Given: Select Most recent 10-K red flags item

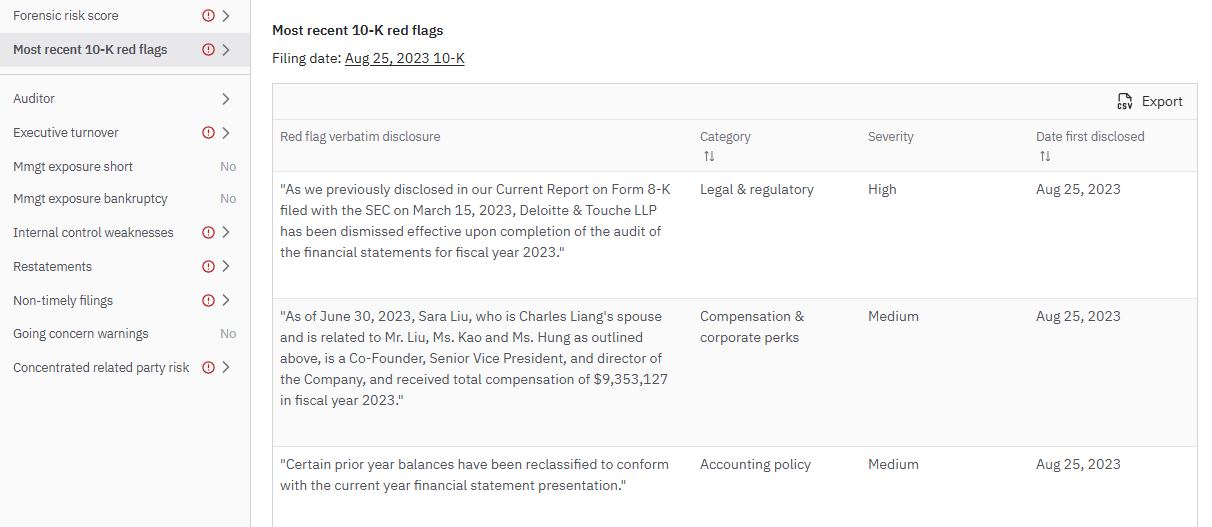Looking at the screenshot, I should tap(90, 50).
